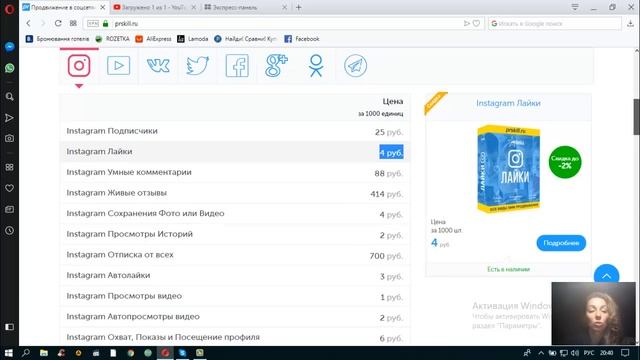
Task: Go back with the browser back arrow
Action: pos(28,23)
